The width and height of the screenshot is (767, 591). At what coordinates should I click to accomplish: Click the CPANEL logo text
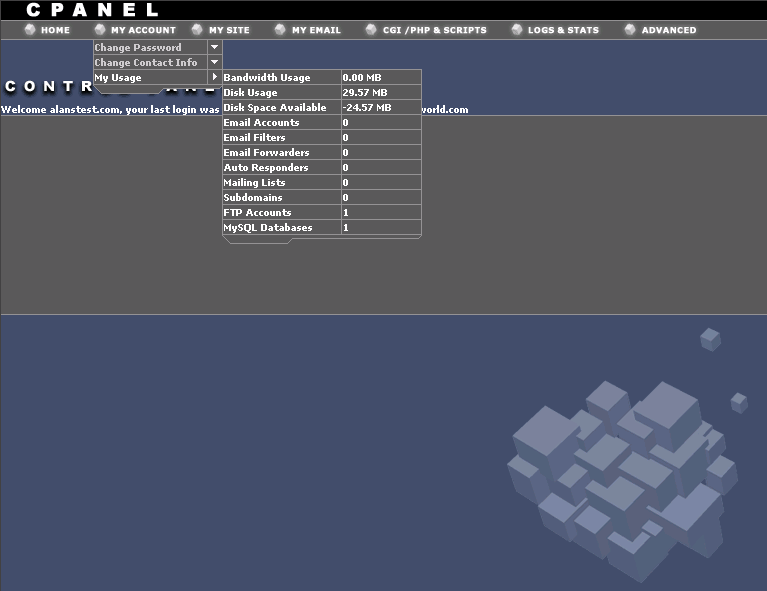pos(92,10)
